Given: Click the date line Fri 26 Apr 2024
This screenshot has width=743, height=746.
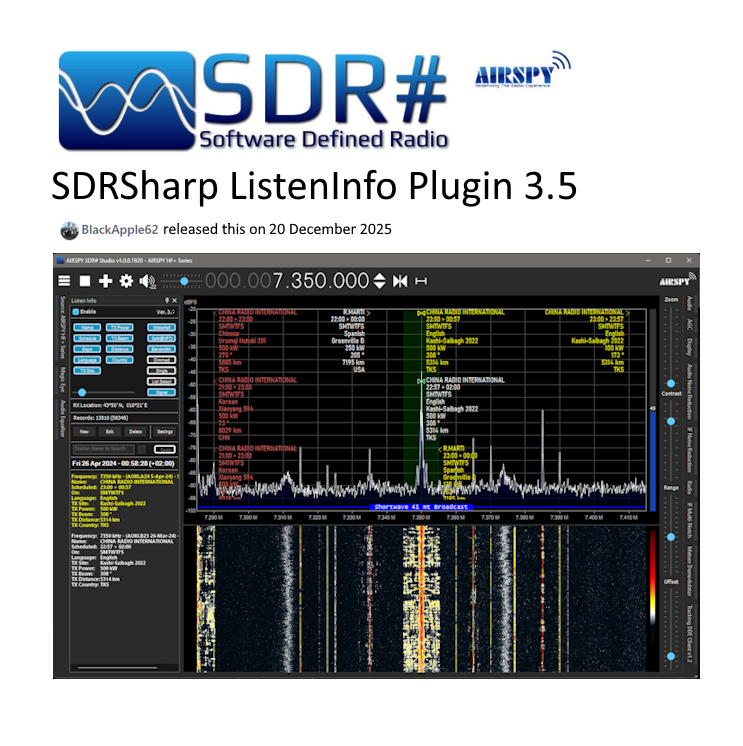Looking at the screenshot, I should [123, 463].
